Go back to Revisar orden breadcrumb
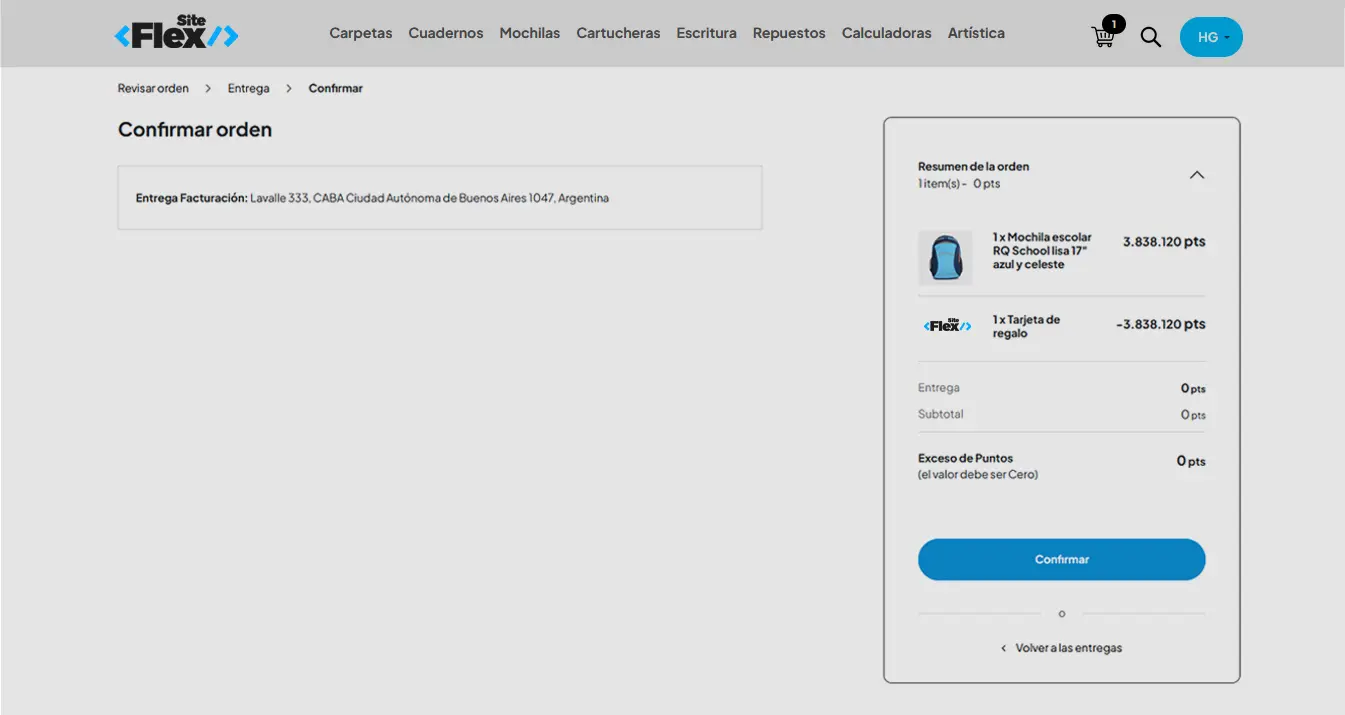 (x=153, y=88)
